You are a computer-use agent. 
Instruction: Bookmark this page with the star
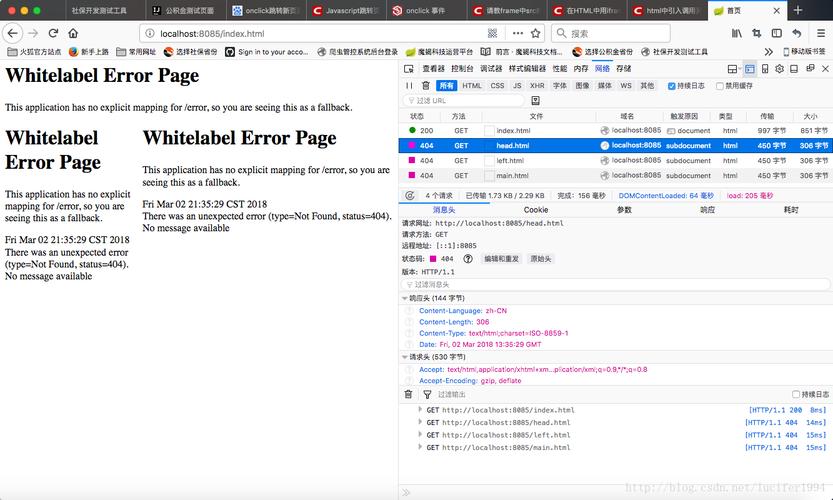pos(536,33)
